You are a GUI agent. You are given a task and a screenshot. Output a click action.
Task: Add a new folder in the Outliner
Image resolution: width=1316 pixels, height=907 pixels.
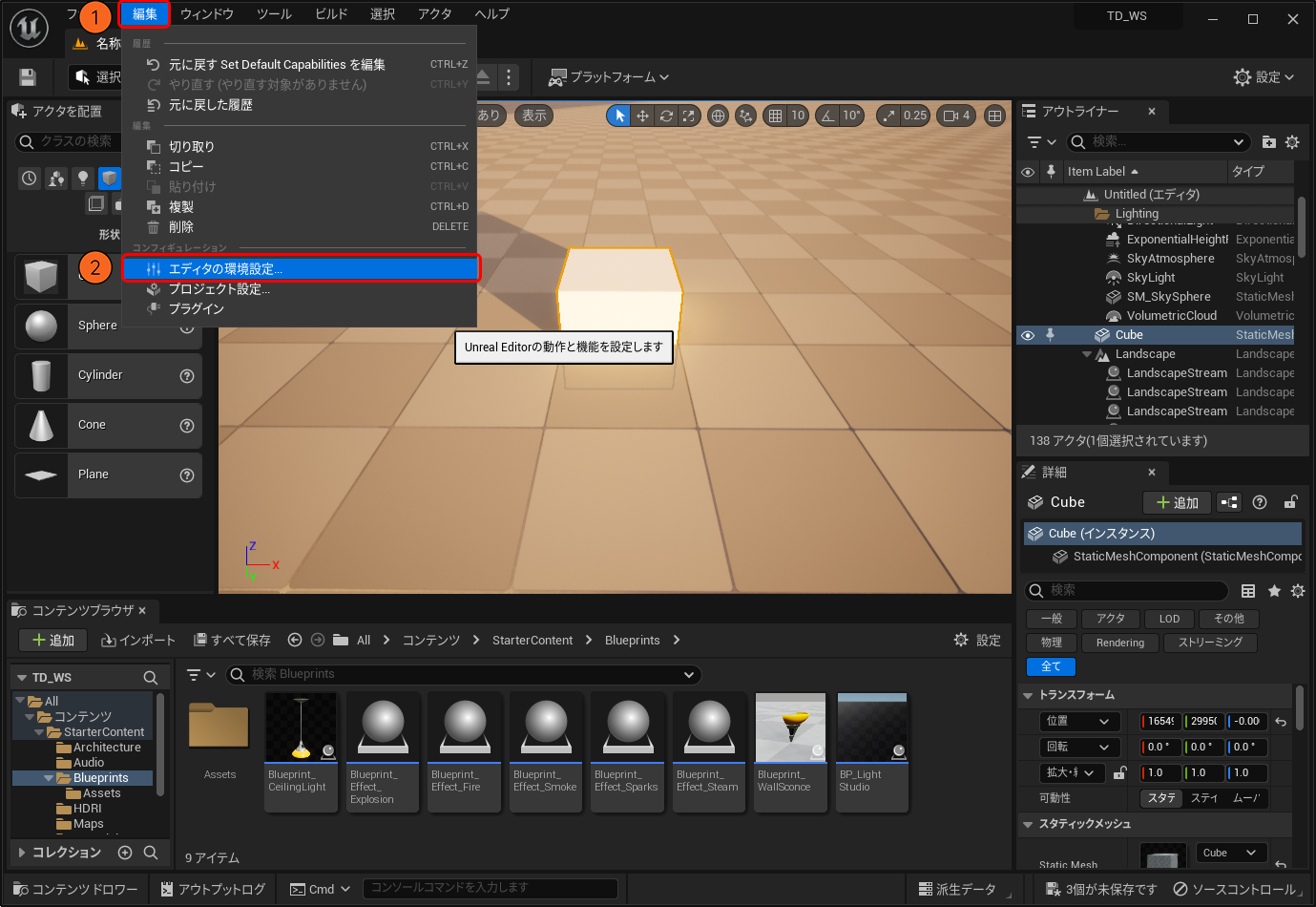tap(1268, 142)
